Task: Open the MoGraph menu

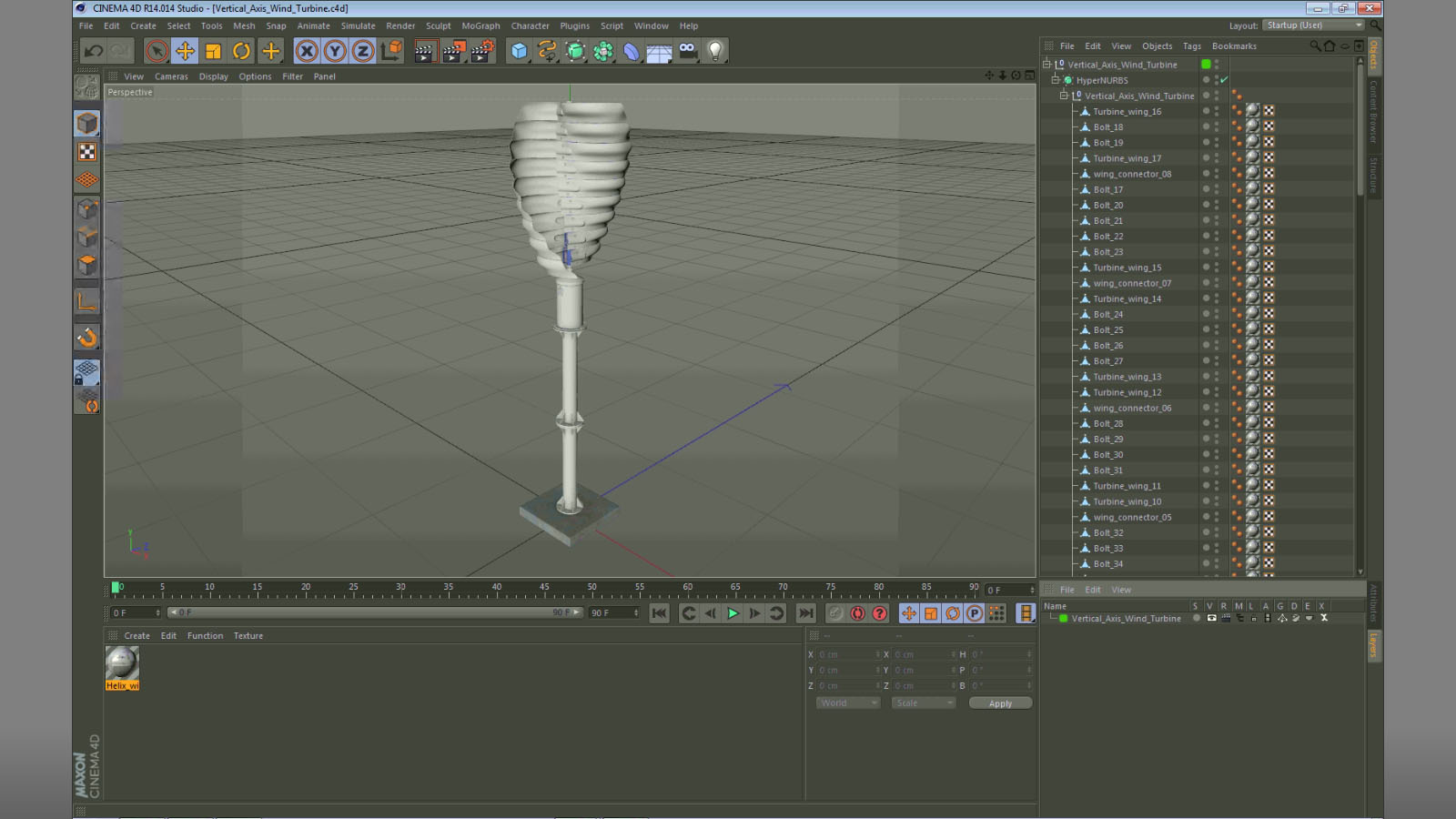Action: tap(480, 26)
